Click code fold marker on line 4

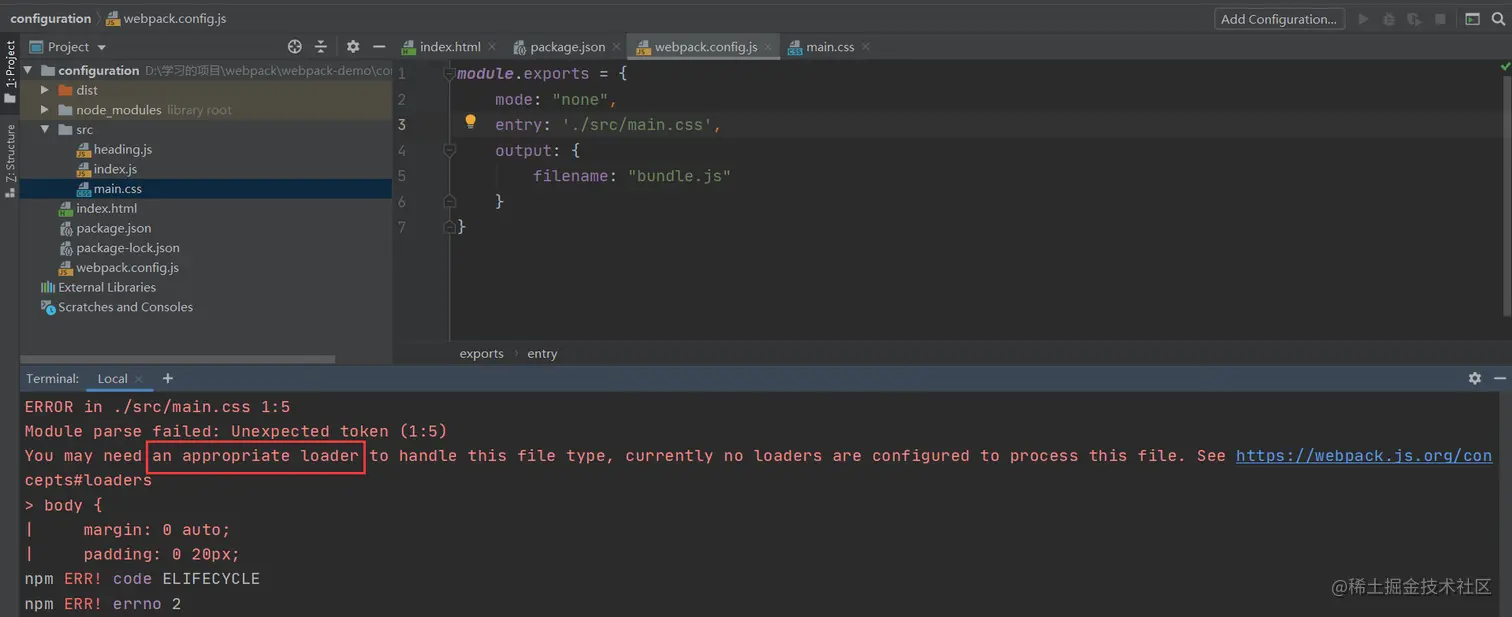click(450, 151)
